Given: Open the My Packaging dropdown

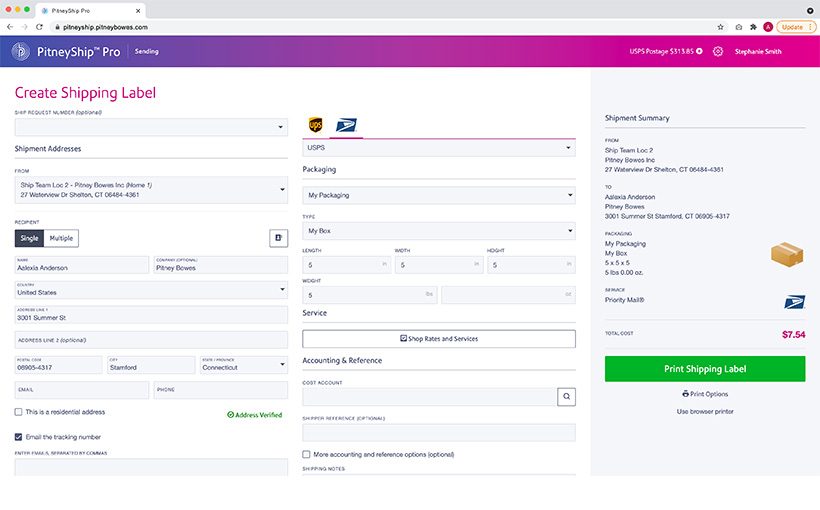Looking at the screenshot, I should (x=439, y=195).
